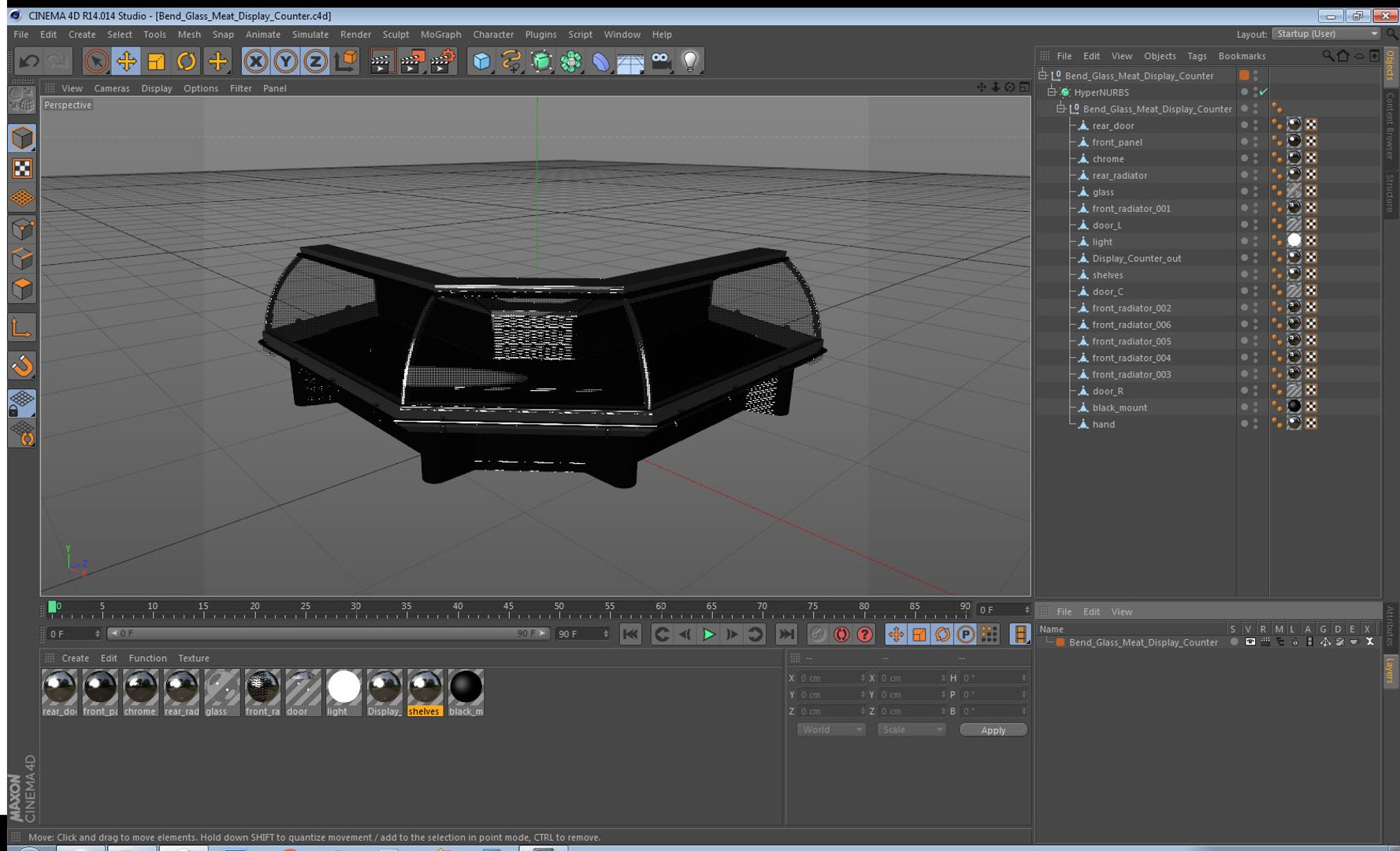The image size is (1400, 851).
Task: Select the shelves object in tree
Action: point(1107,275)
